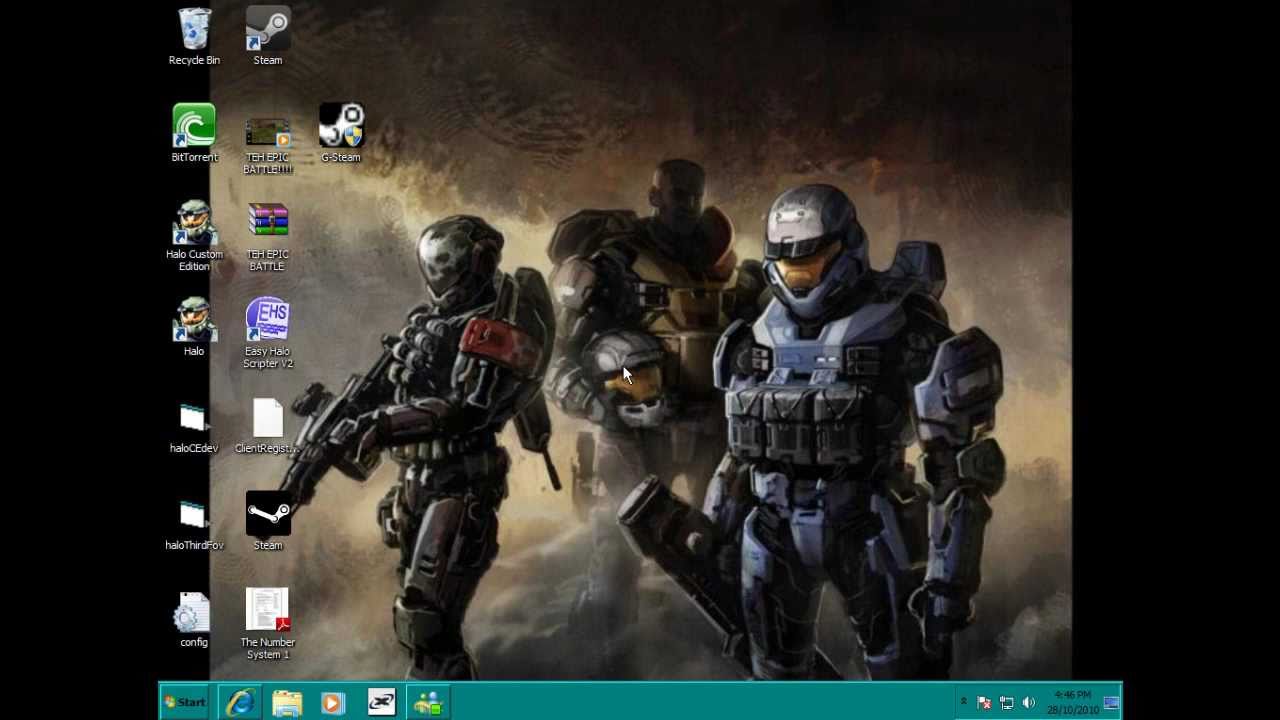Select the ClientRegistry blank file icon
This screenshot has height=720, width=1280.
pos(268,425)
